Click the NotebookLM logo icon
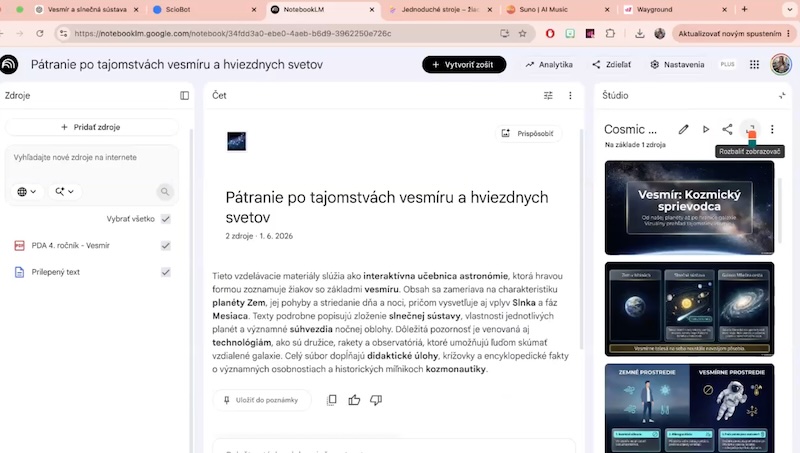The width and height of the screenshot is (800, 453). pos(9,64)
